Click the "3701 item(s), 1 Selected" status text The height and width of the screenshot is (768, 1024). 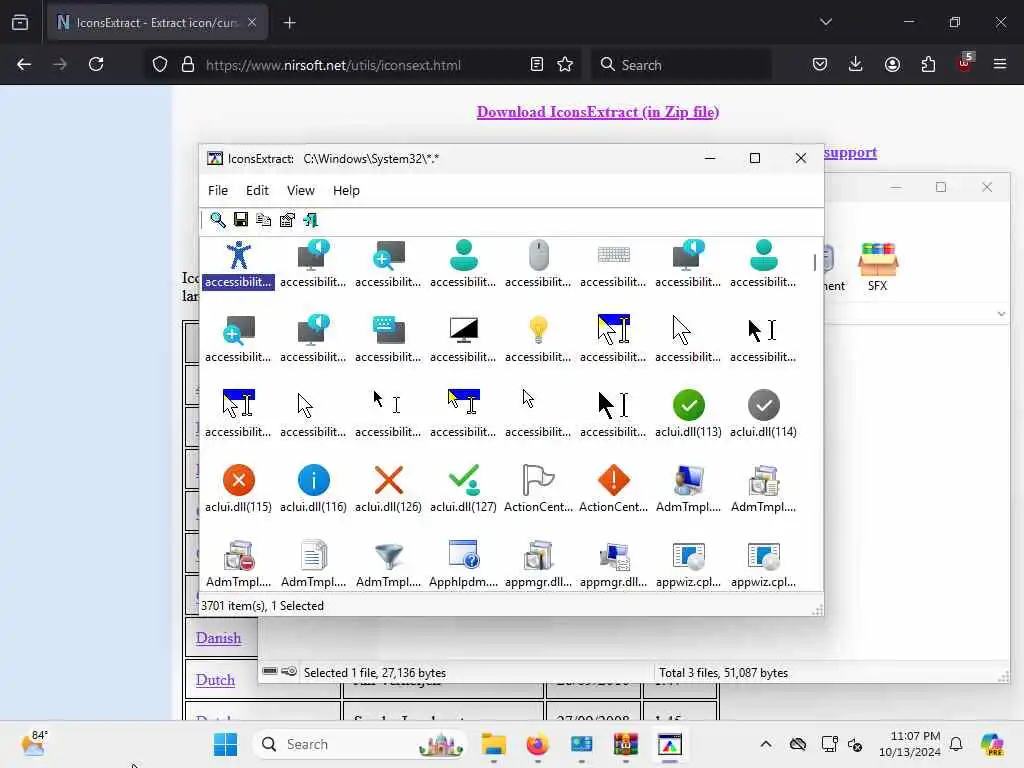[263, 606]
